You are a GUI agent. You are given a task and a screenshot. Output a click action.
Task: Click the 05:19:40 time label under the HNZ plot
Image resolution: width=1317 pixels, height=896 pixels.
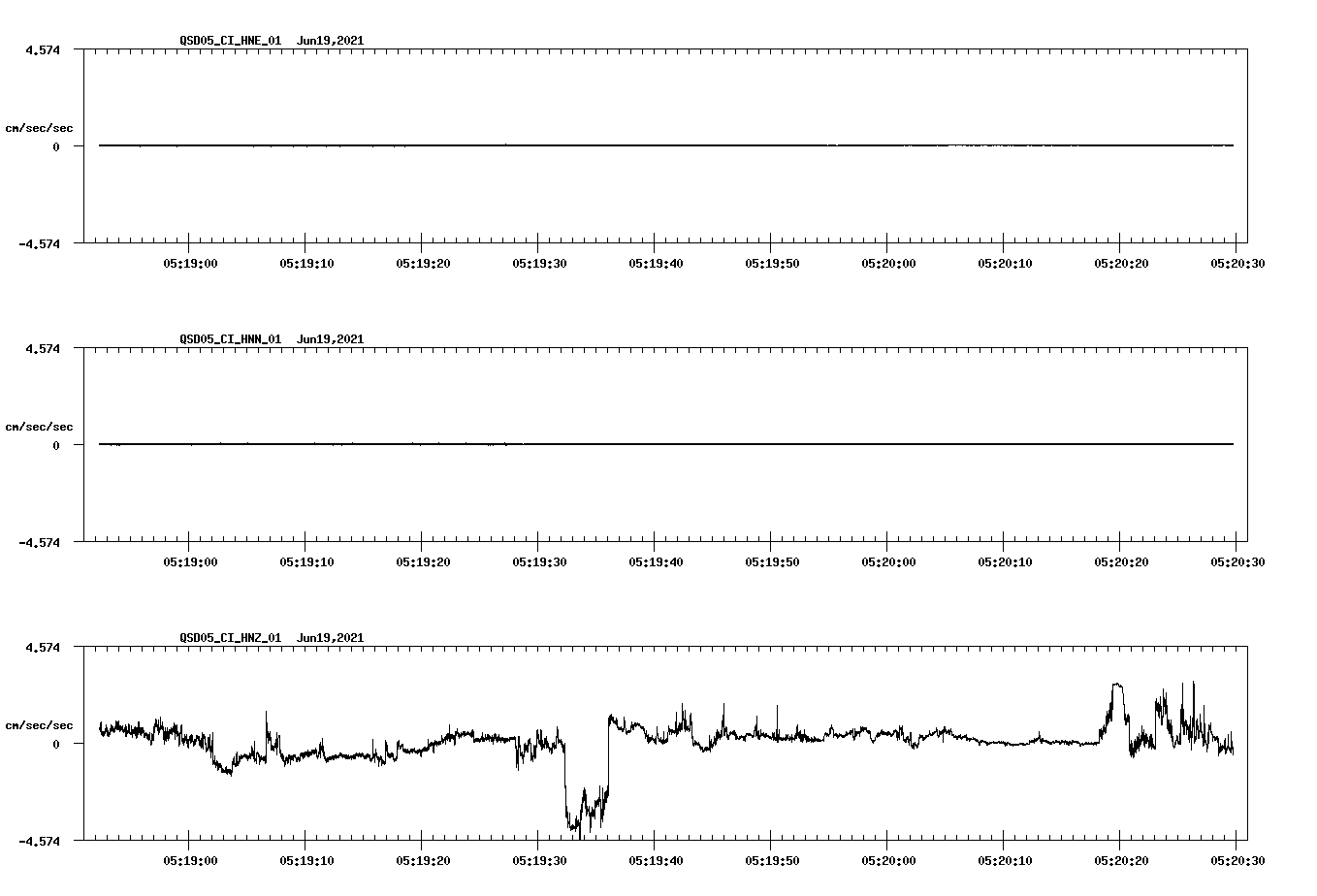(x=656, y=861)
